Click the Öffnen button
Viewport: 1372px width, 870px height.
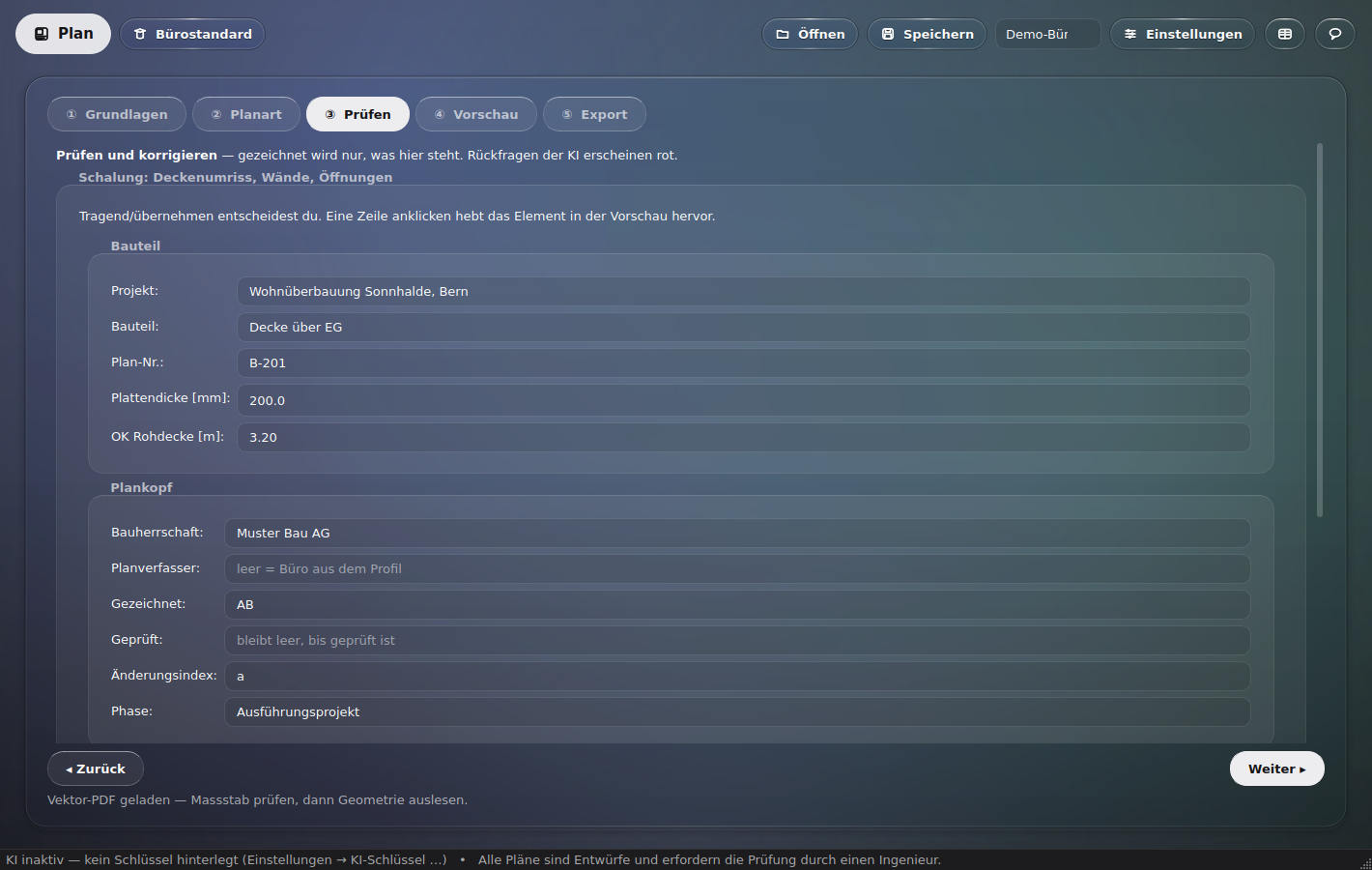810,34
